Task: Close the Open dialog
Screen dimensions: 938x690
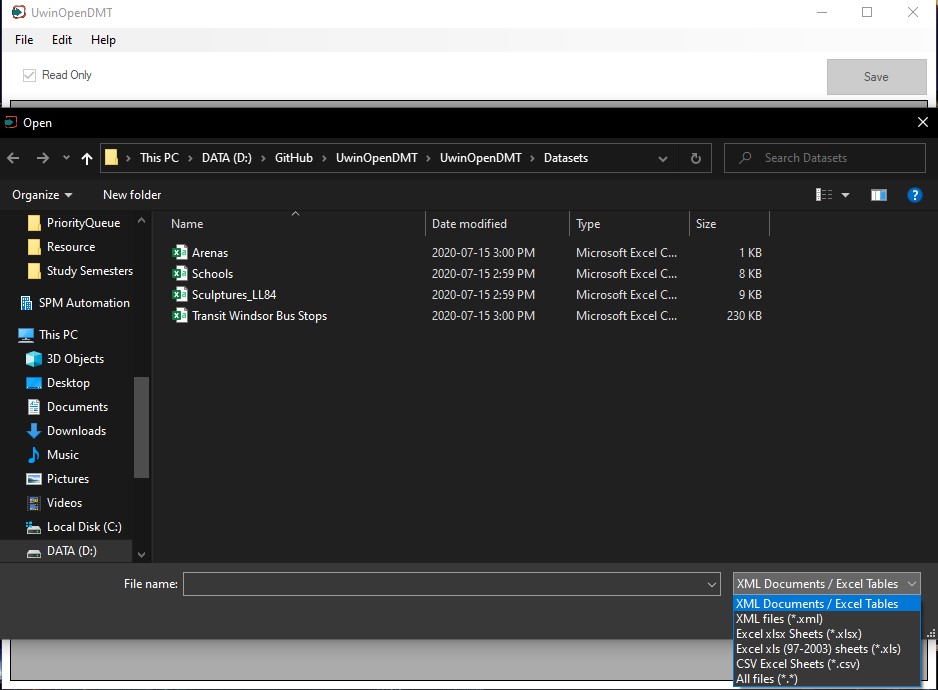Action: point(922,123)
